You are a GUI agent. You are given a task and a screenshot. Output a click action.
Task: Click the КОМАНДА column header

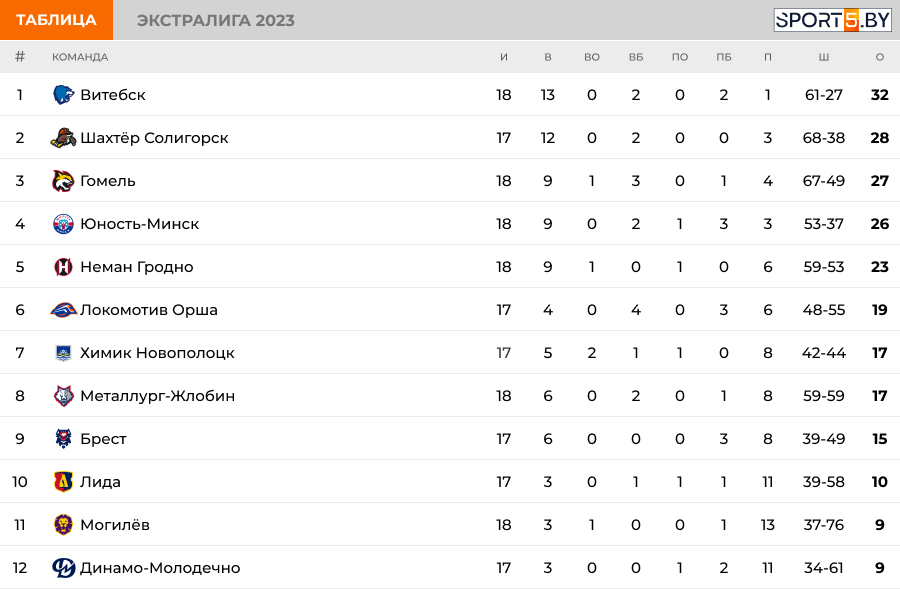tap(80, 57)
